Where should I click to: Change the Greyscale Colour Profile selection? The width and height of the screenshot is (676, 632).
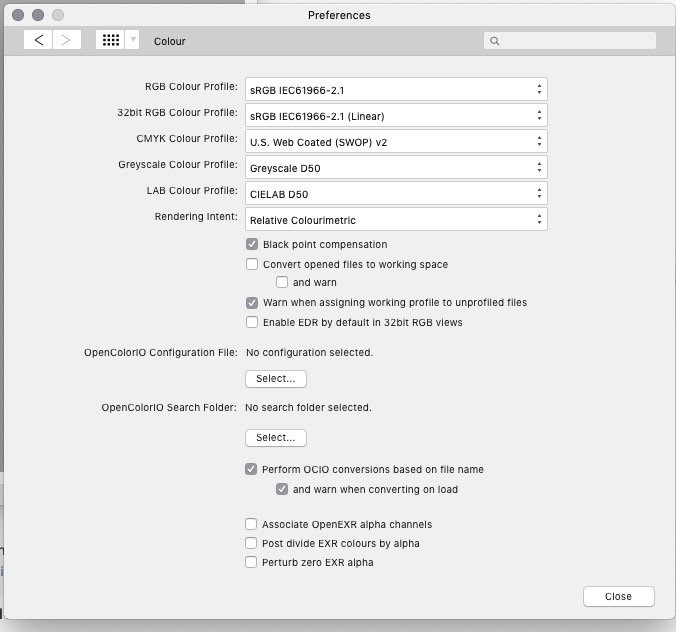point(396,168)
